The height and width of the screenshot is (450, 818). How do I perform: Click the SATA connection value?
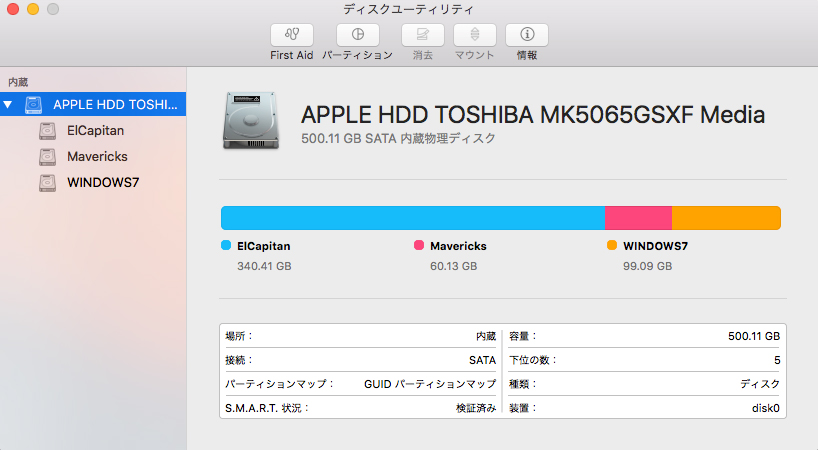(x=482, y=360)
